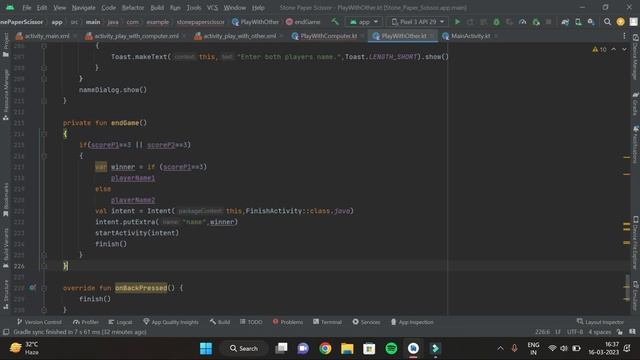This screenshot has width=640, height=360.
Task: Toggle the Build Variants side panel
Action: click(6, 248)
